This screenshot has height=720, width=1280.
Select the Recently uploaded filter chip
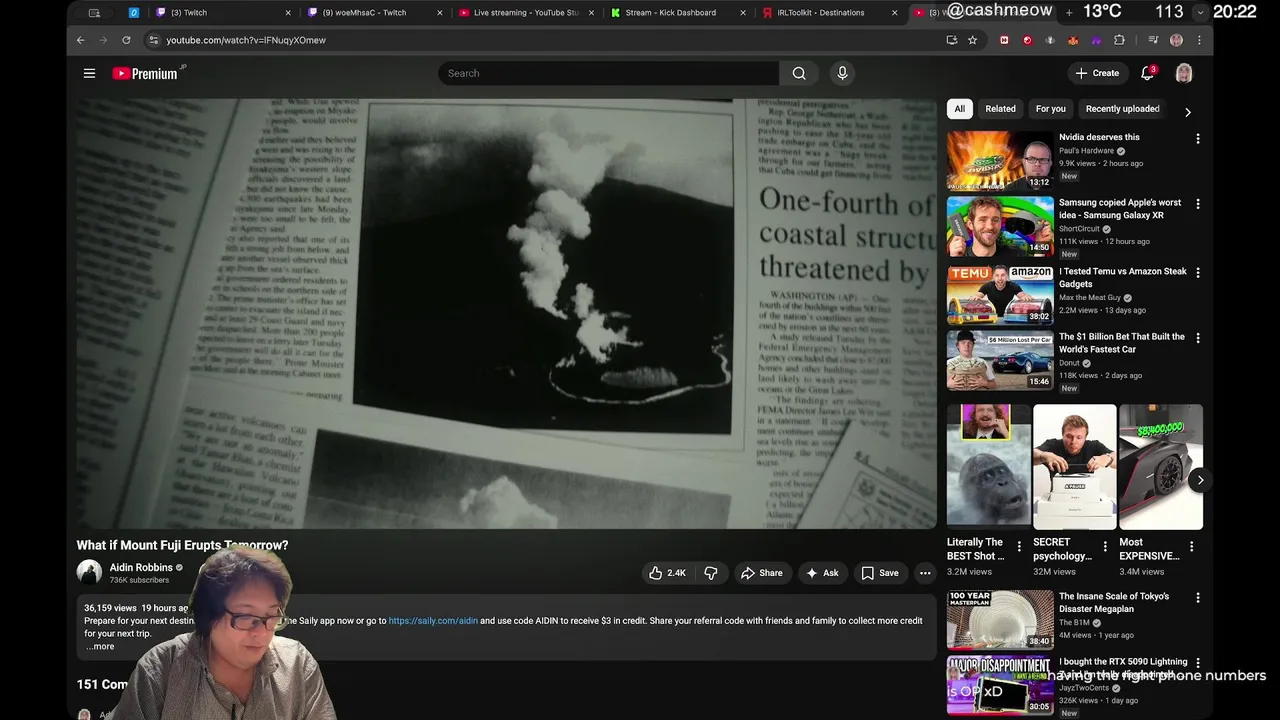point(1122,109)
